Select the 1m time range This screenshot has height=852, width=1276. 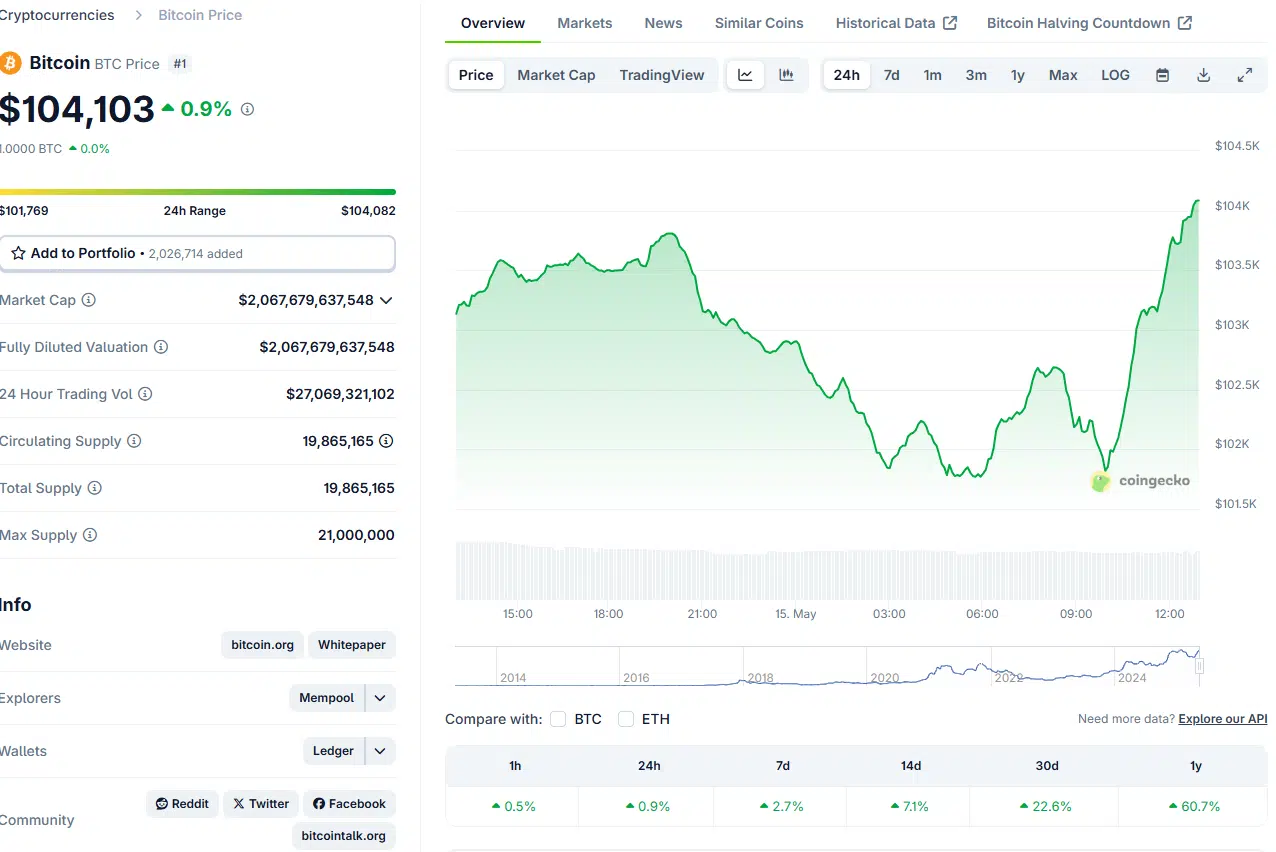pyautogui.click(x=932, y=75)
